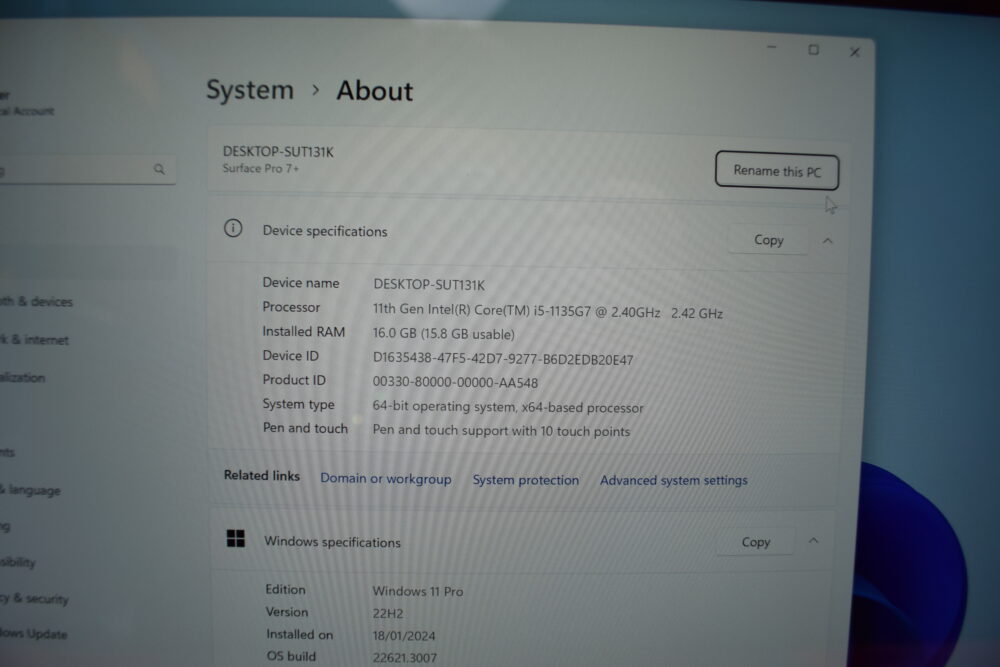Open the System protection link
Viewport: 1000px width, 667px height.
(526, 480)
